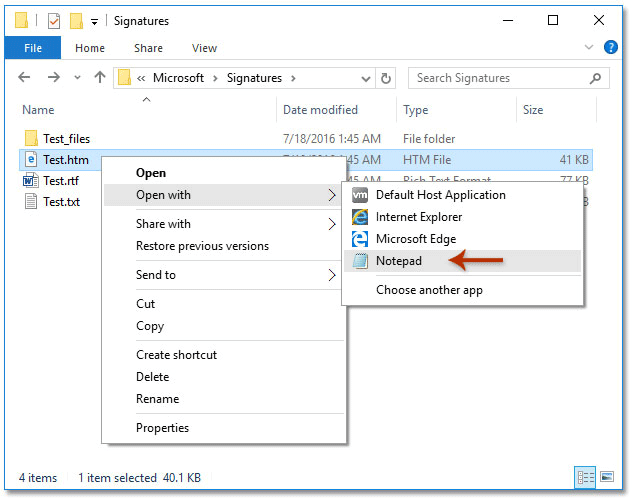Click the Internet Explorer icon
This screenshot has width=632, height=498.
[359, 217]
